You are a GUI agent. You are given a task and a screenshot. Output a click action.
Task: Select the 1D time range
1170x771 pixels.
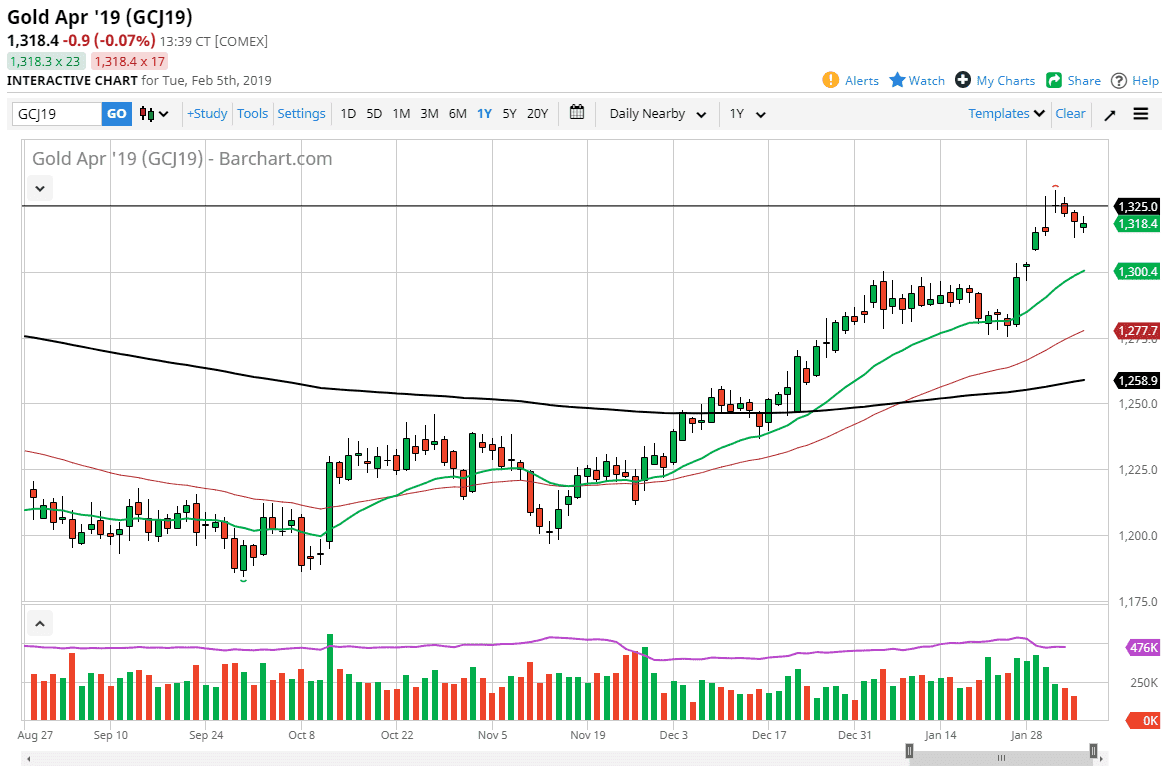(x=348, y=114)
